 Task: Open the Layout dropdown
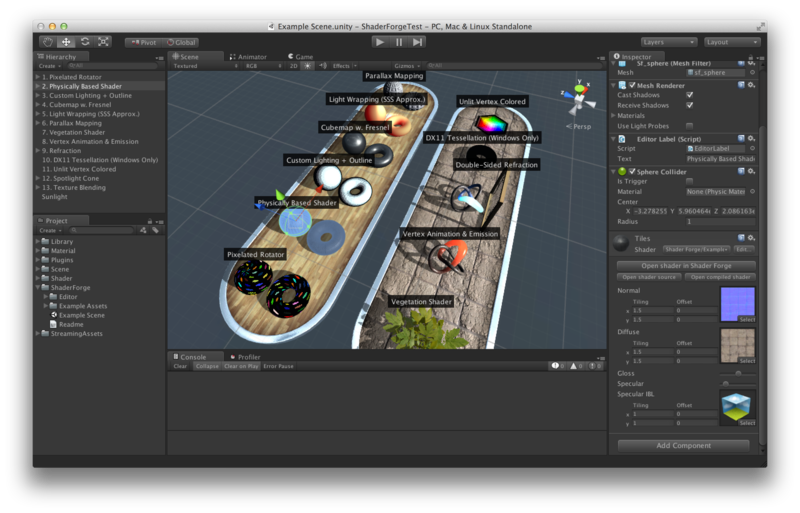point(732,42)
